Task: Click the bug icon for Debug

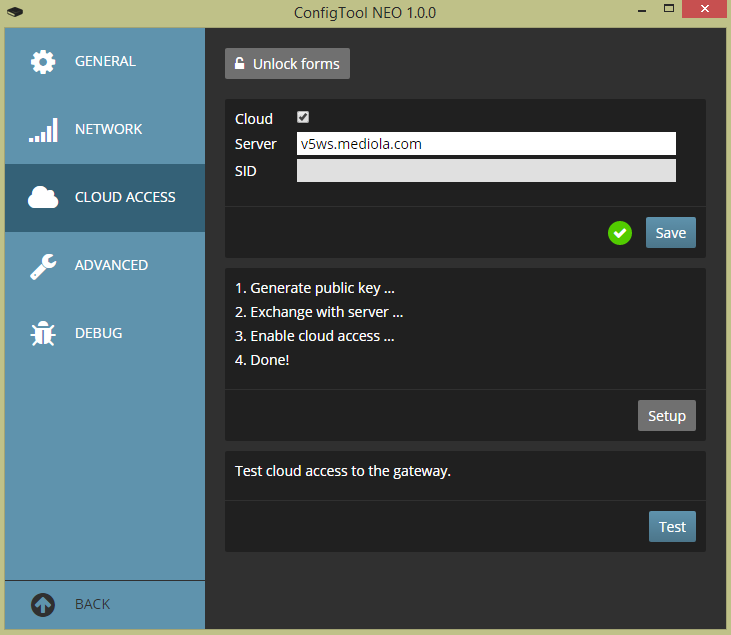Action: pos(43,334)
